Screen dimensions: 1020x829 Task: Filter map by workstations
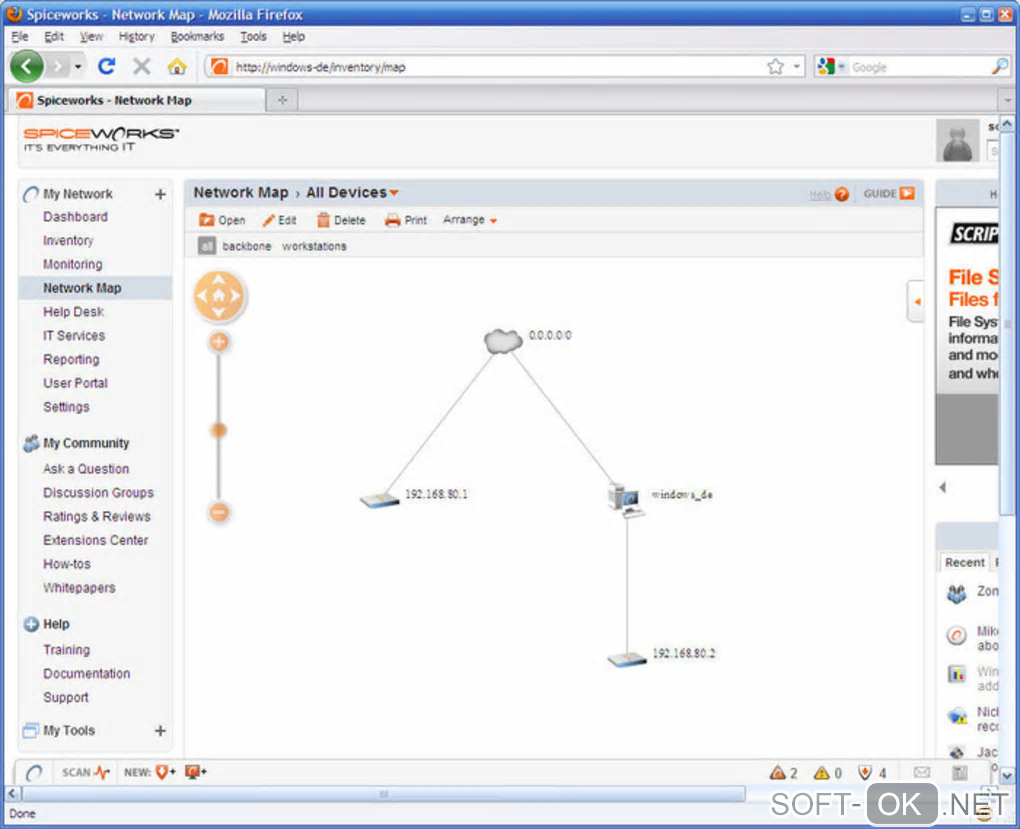click(x=314, y=246)
